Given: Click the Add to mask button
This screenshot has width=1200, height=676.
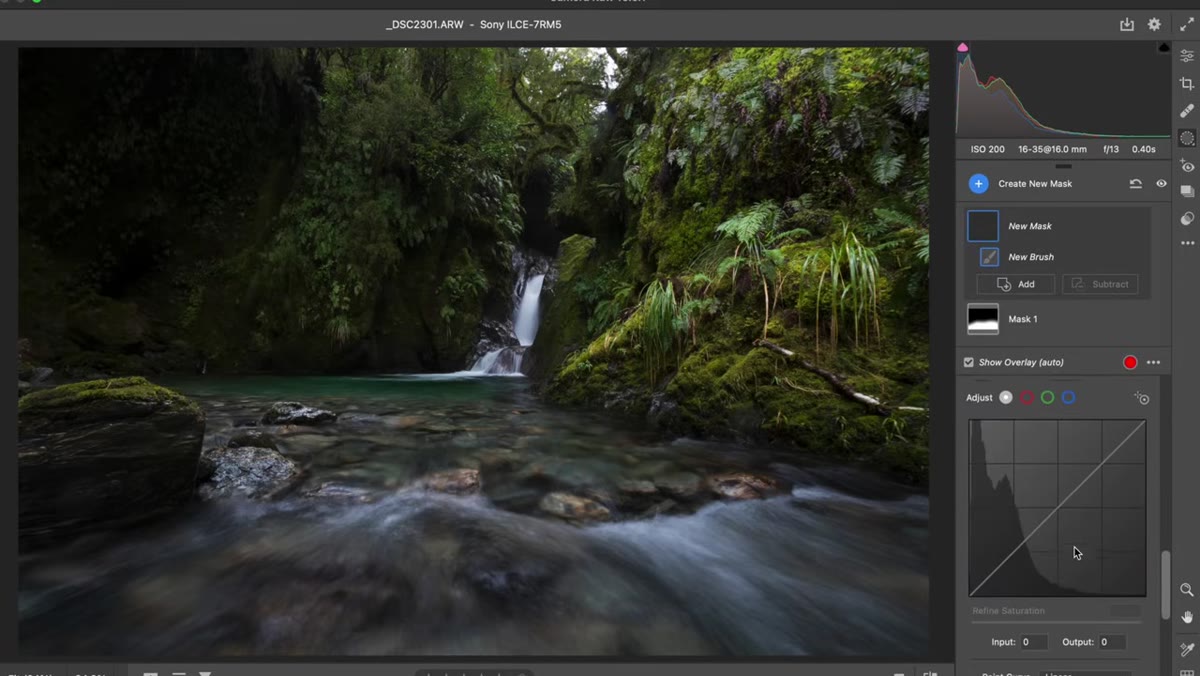Looking at the screenshot, I should pyautogui.click(x=1016, y=284).
